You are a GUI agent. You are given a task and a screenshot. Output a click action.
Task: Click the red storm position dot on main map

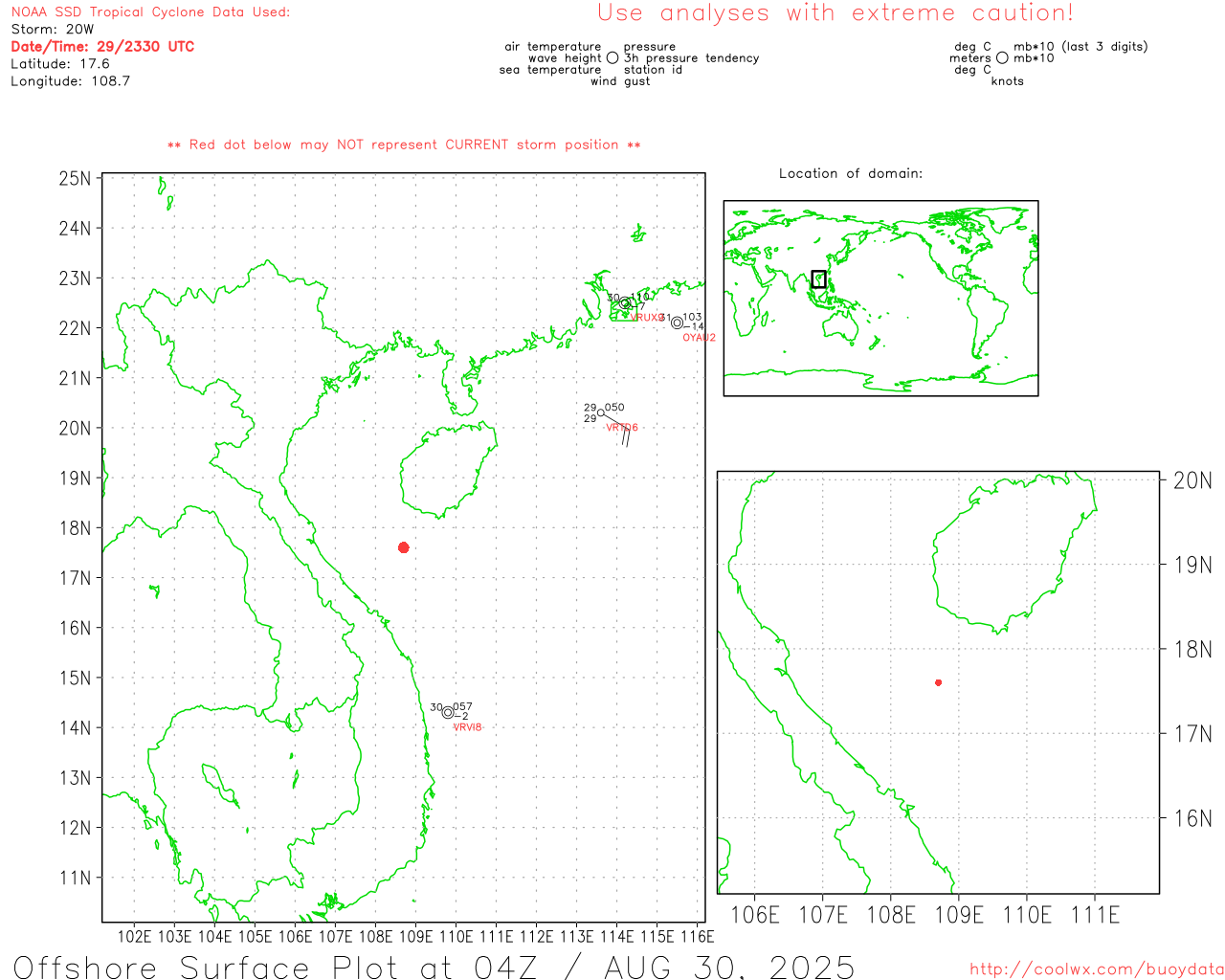404,547
